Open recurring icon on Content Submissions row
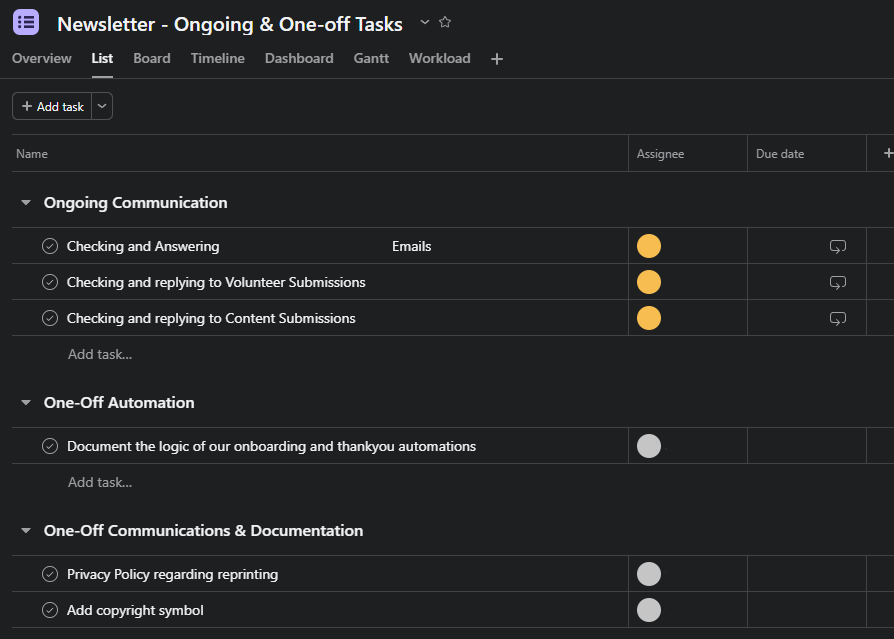894x639 pixels. click(838, 318)
